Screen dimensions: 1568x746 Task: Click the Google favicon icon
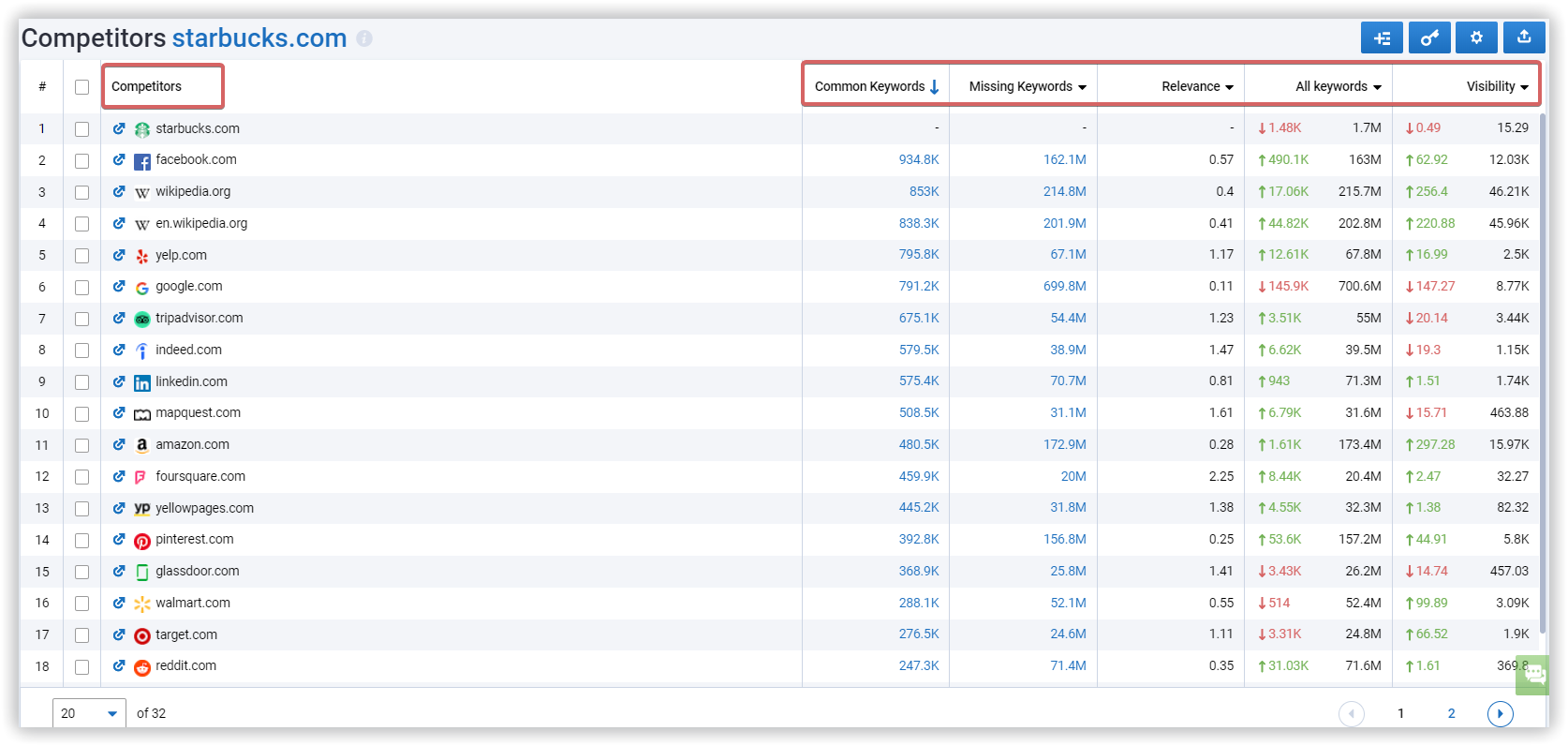[142, 288]
